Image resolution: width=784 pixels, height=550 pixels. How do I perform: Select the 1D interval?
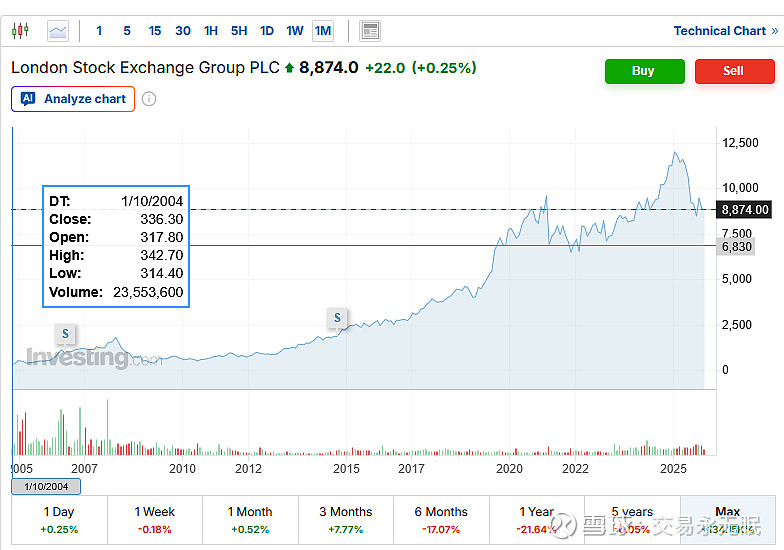click(267, 31)
